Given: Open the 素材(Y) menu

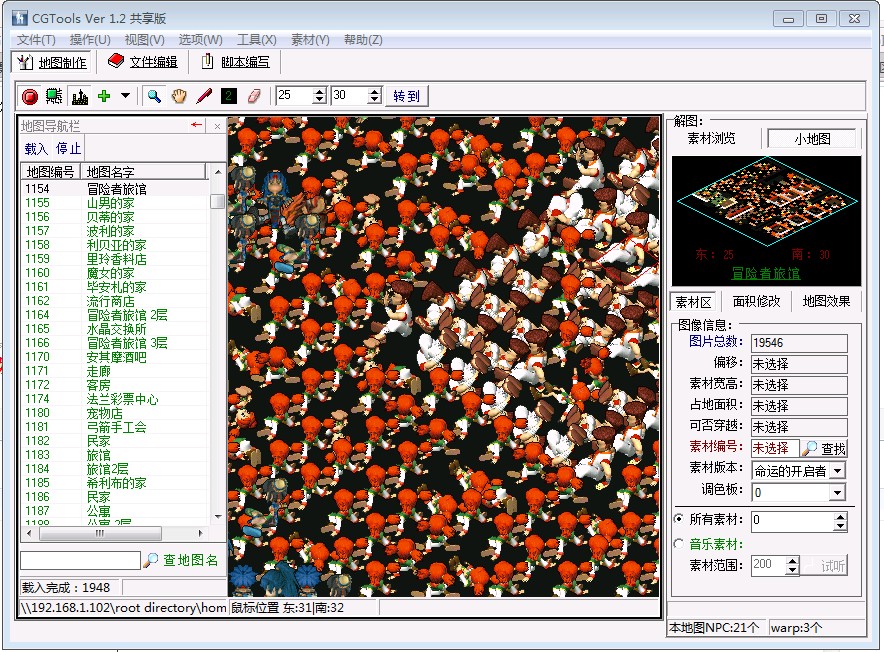Looking at the screenshot, I should pos(310,40).
